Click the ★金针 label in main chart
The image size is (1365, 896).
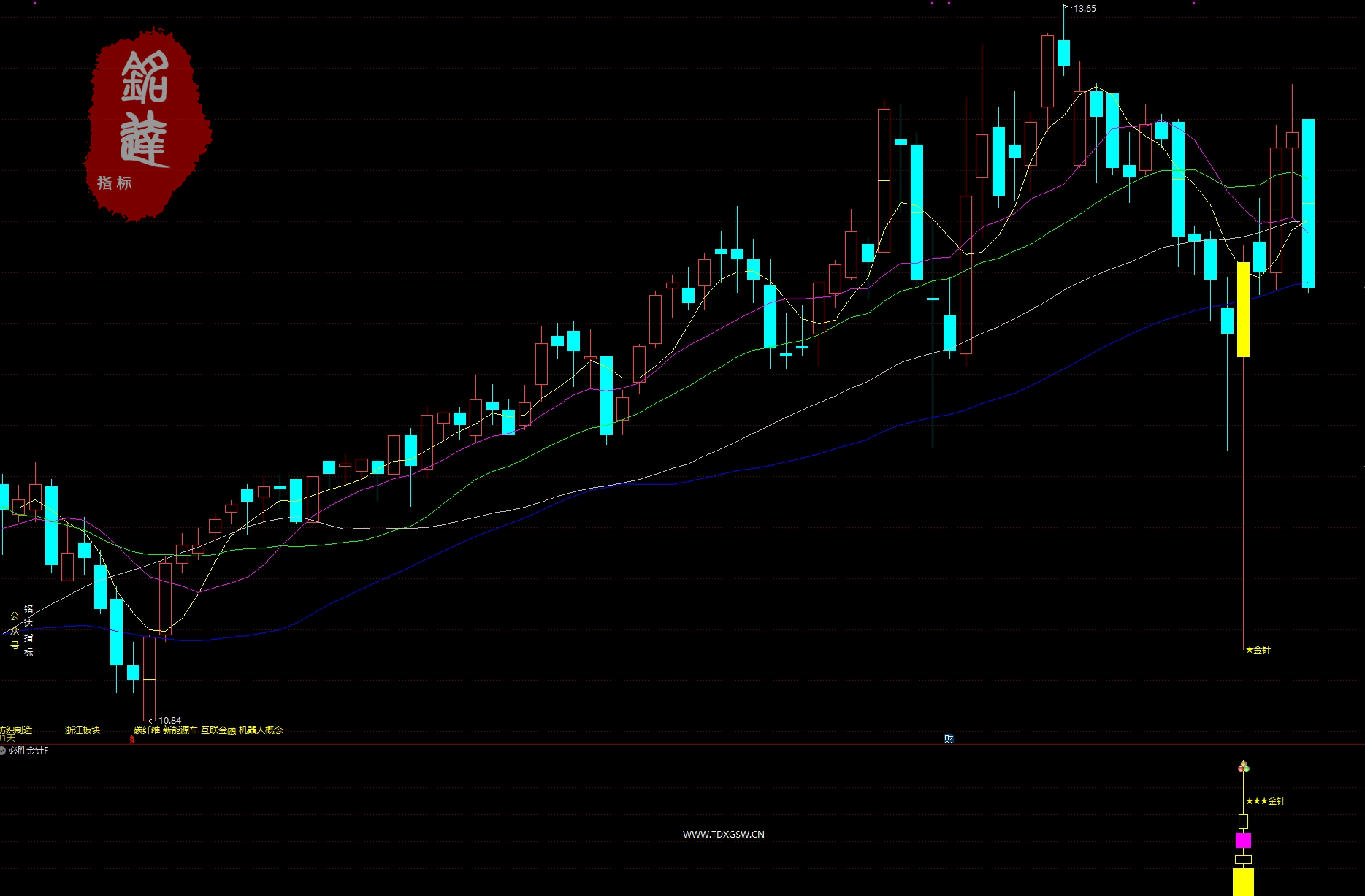pyautogui.click(x=1258, y=649)
